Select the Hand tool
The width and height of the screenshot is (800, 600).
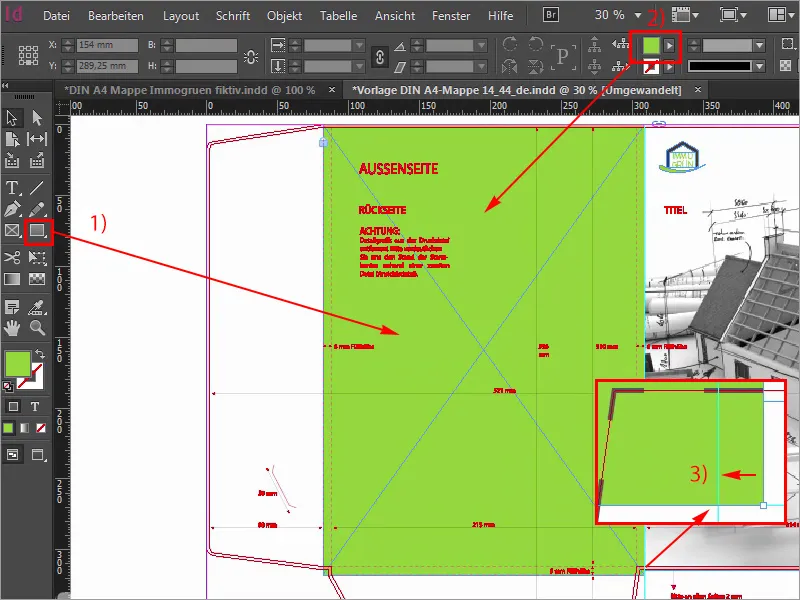(12, 328)
